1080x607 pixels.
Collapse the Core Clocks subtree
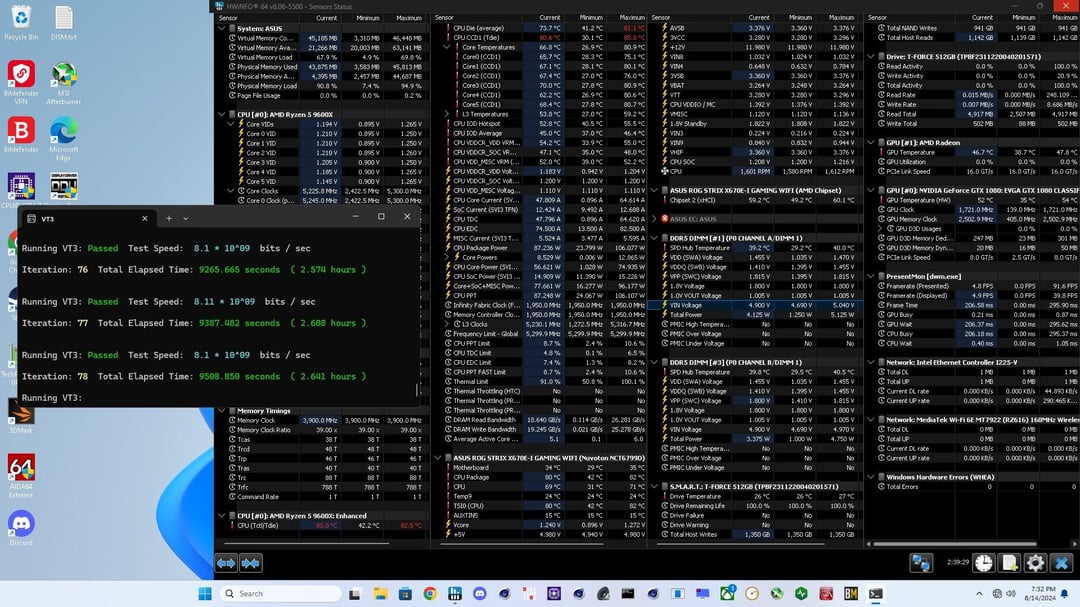231,191
